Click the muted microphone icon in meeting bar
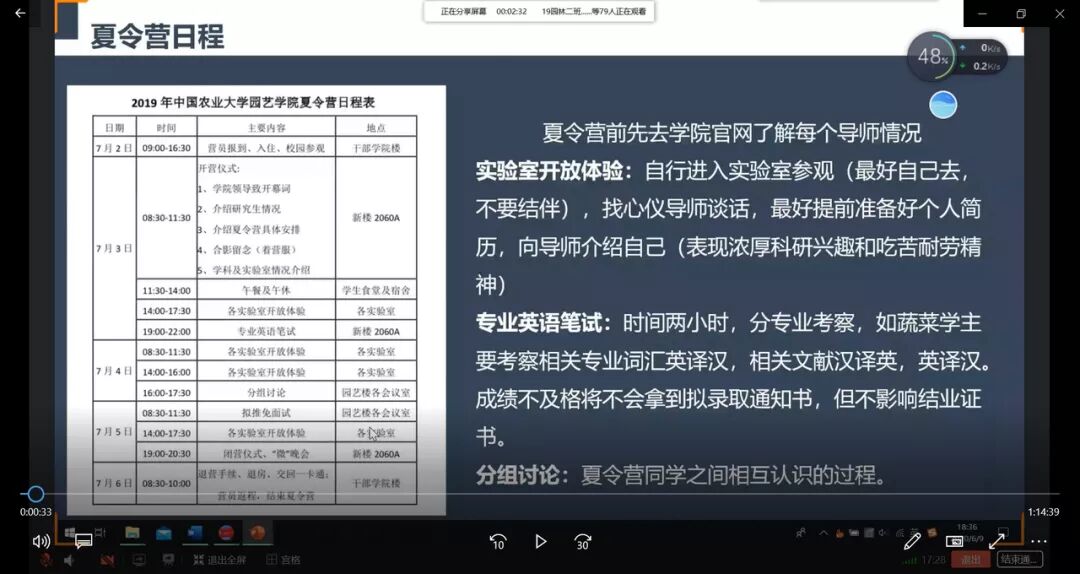The width and height of the screenshot is (1080, 574). click(45, 560)
